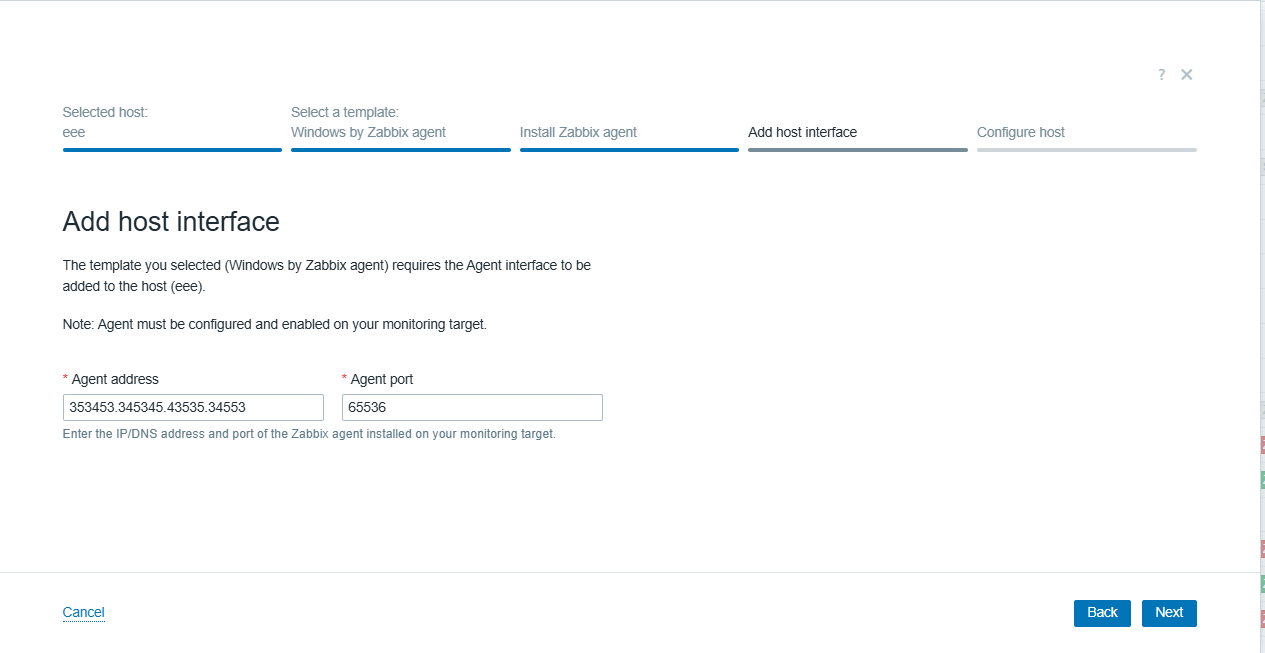Go to the Selected host step
This screenshot has height=653, width=1265.
[x=172, y=127]
